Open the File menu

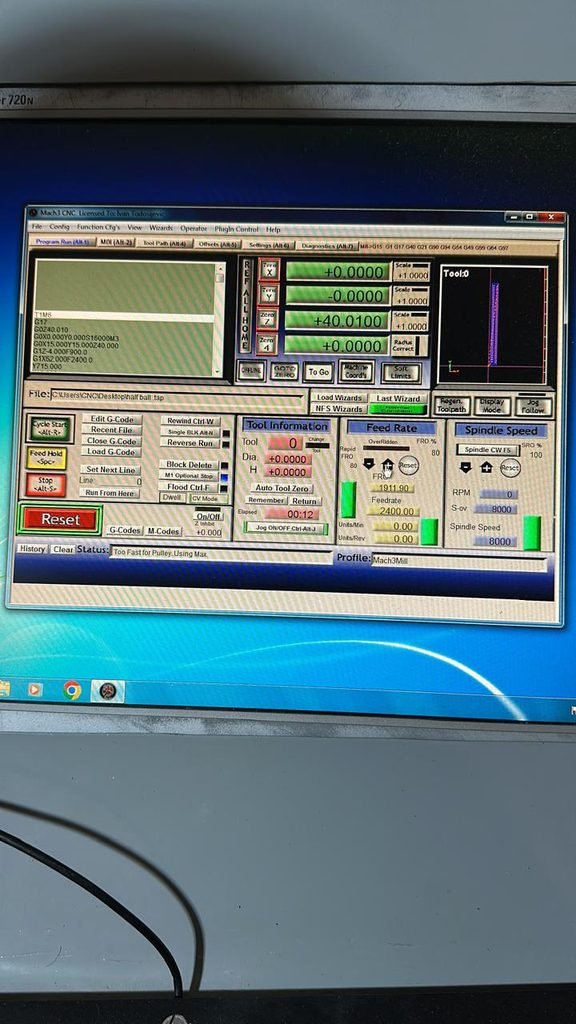click(x=37, y=227)
